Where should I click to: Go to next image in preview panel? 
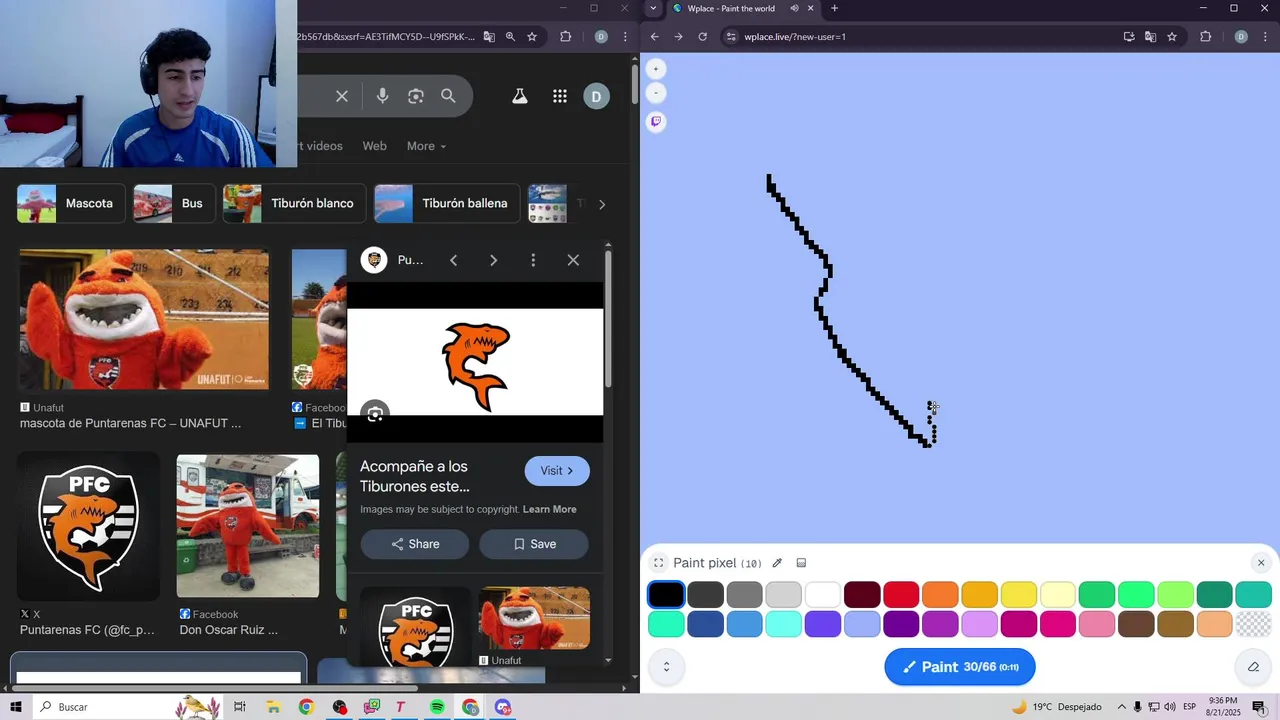click(493, 260)
